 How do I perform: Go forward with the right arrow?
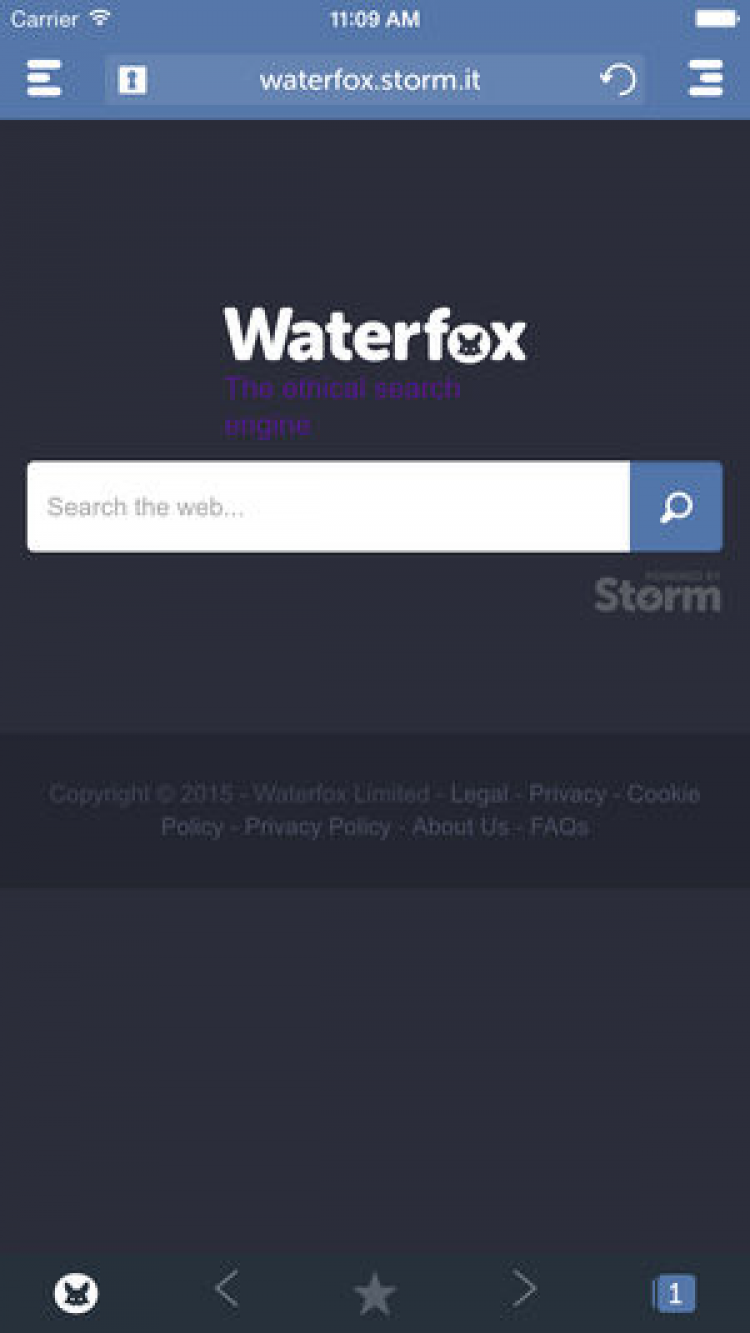pyautogui.click(x=524, y=1290)
